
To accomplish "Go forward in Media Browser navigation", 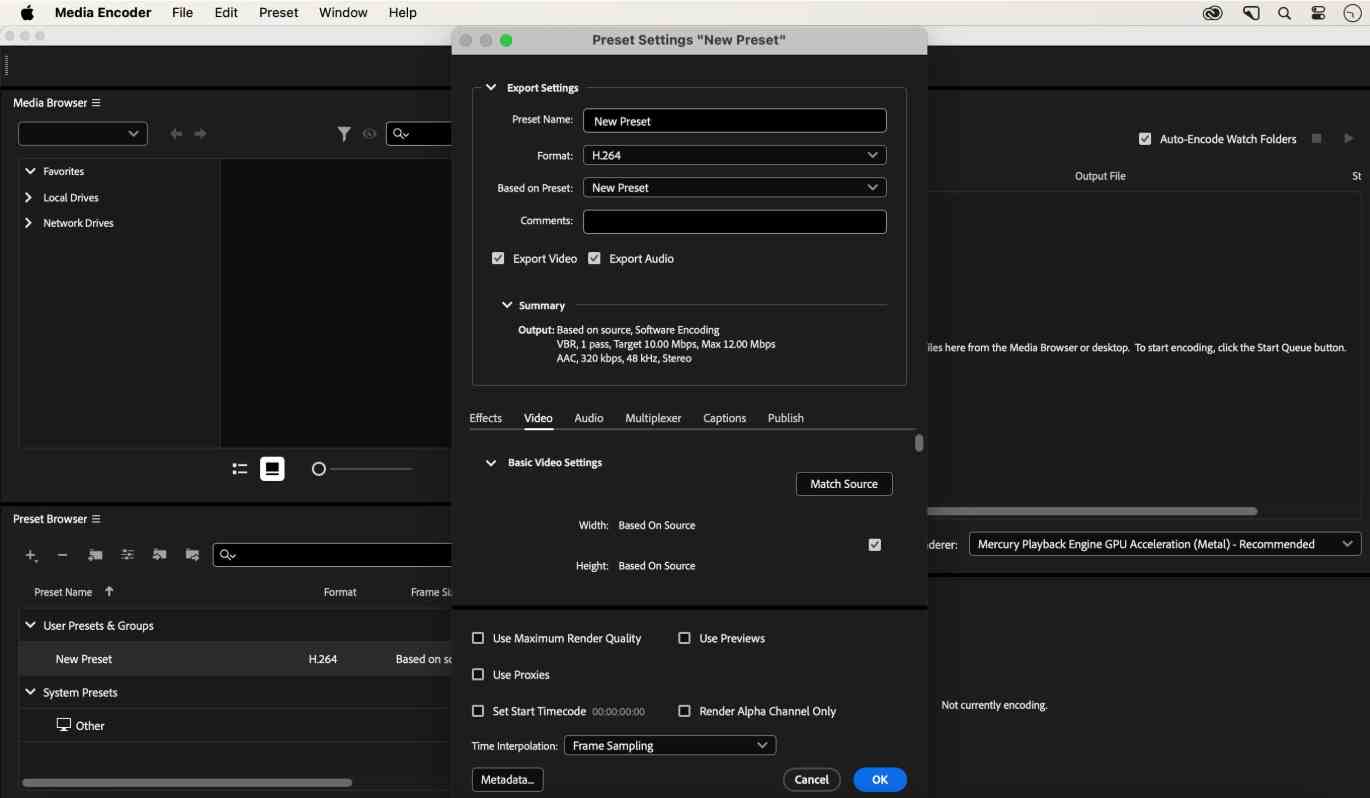I will 201,134.
